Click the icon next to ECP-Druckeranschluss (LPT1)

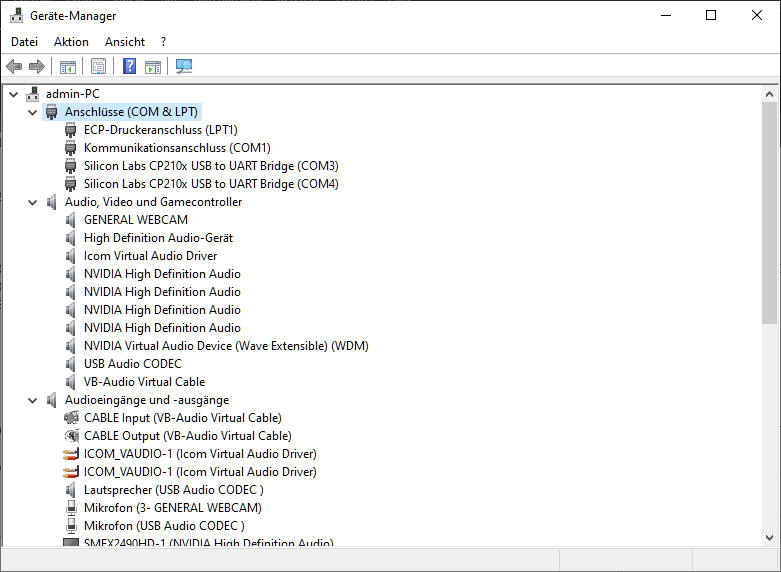click(71, 130)
